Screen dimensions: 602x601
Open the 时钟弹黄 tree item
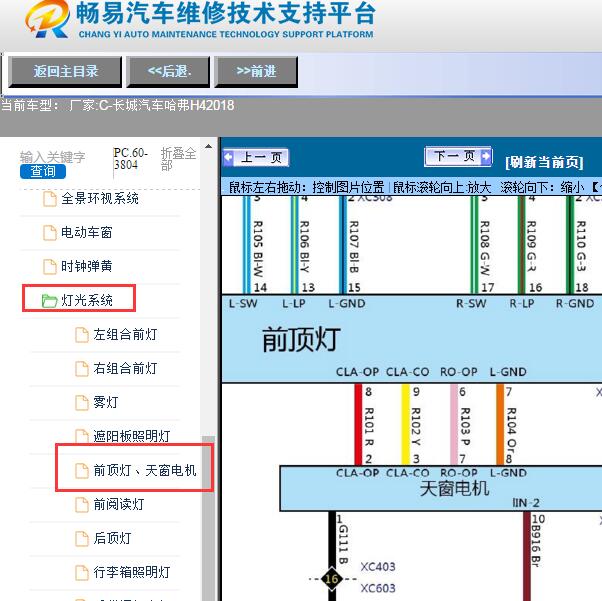(87, 266)
